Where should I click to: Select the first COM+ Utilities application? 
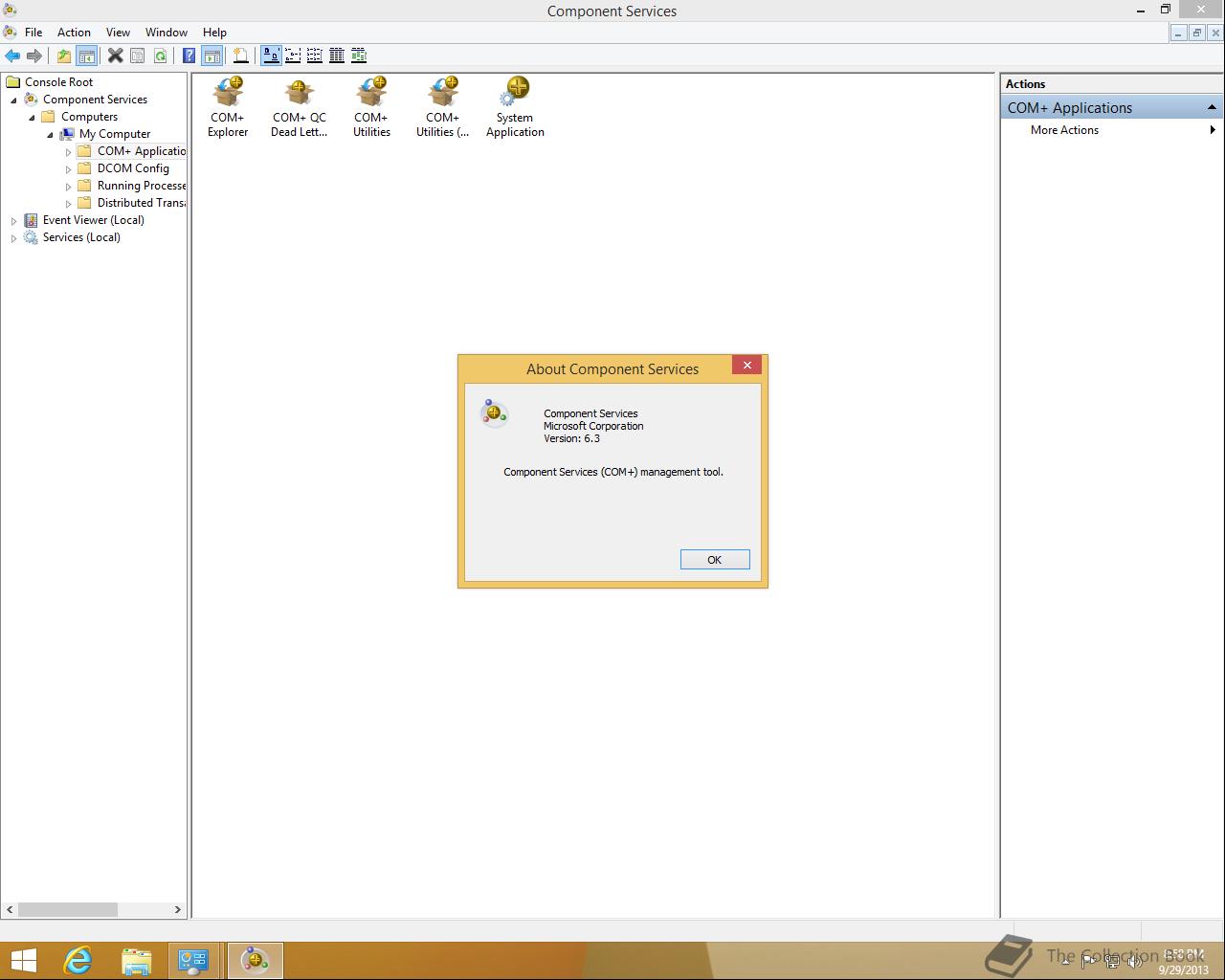pyautogui.click(x=371, y=107)
